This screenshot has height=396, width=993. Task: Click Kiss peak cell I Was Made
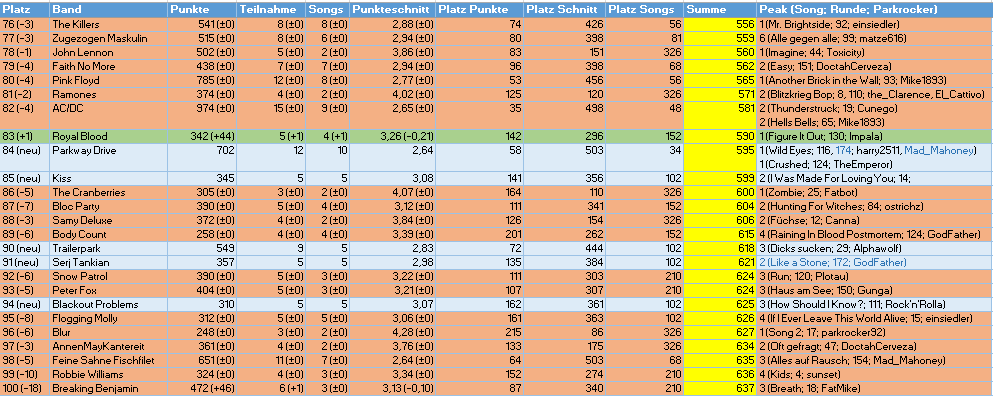[x=875, y=178]
